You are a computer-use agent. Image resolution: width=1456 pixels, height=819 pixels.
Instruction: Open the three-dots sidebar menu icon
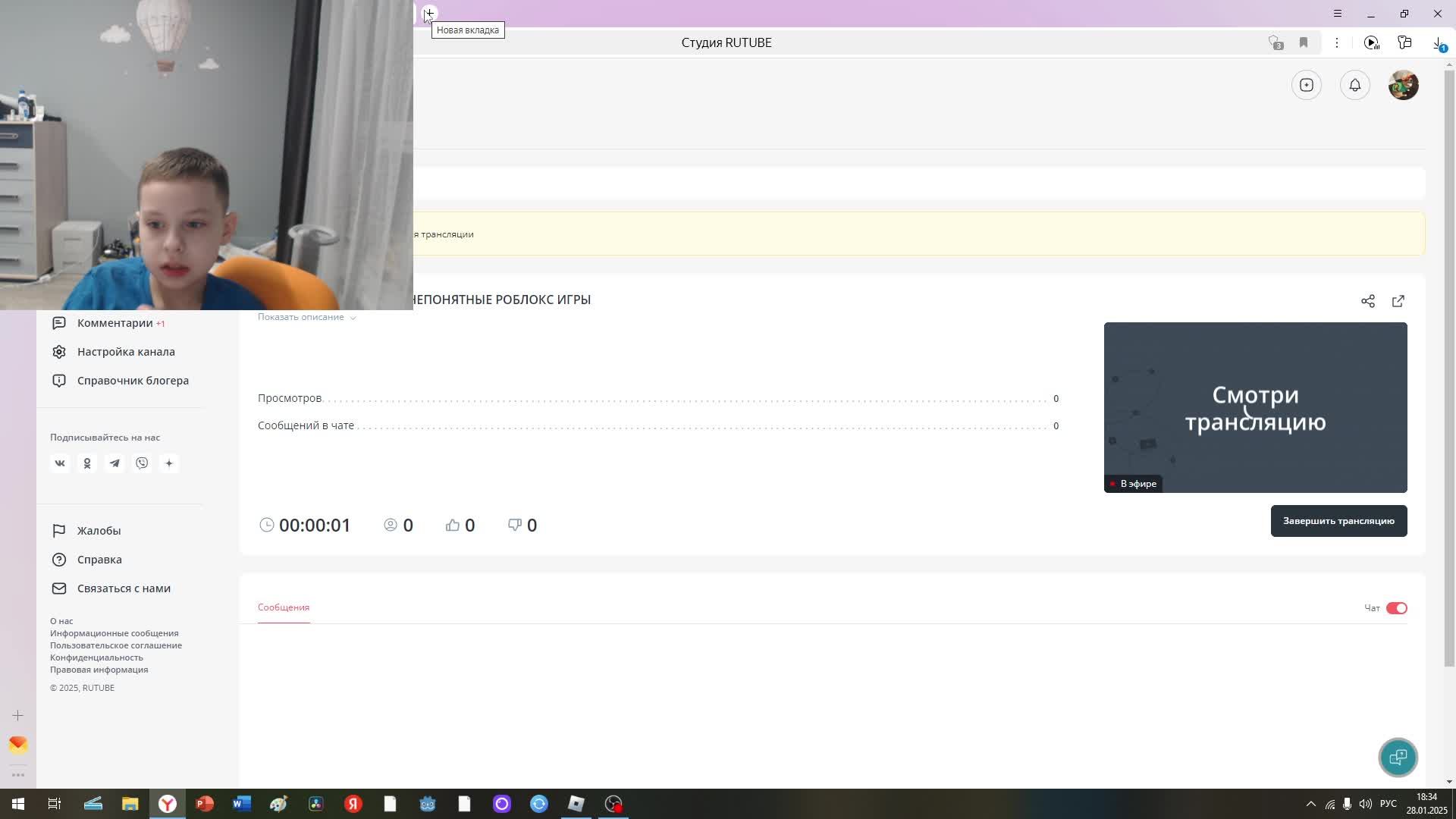(x=18, y=775)
